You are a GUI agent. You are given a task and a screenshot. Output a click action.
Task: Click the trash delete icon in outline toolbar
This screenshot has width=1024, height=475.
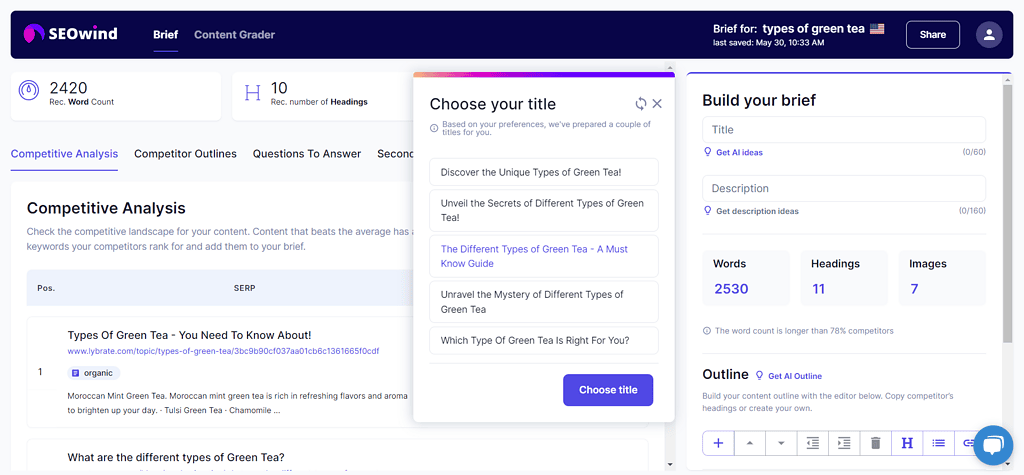click(x=876, y=443)
